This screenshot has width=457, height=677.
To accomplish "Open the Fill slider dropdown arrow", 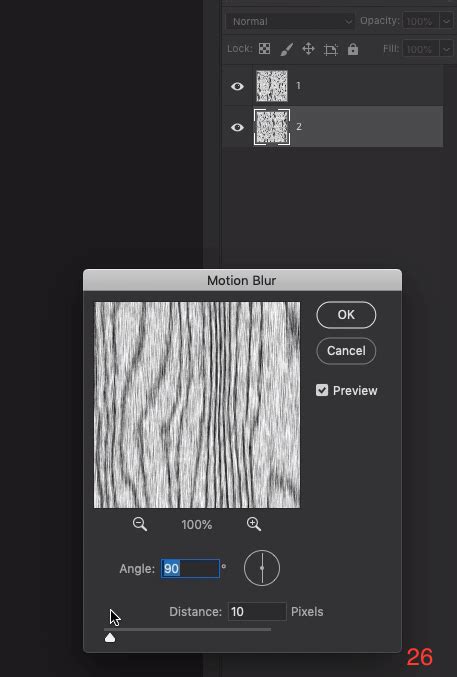I will (x=446, y=49).
